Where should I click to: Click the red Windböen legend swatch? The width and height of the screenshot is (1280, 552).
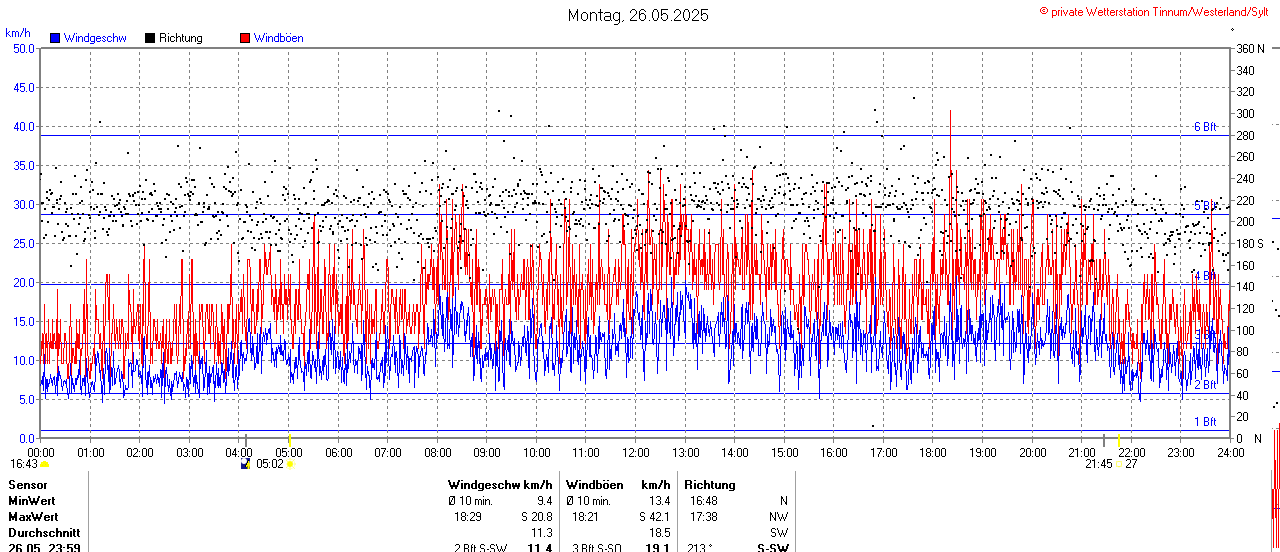245,38
